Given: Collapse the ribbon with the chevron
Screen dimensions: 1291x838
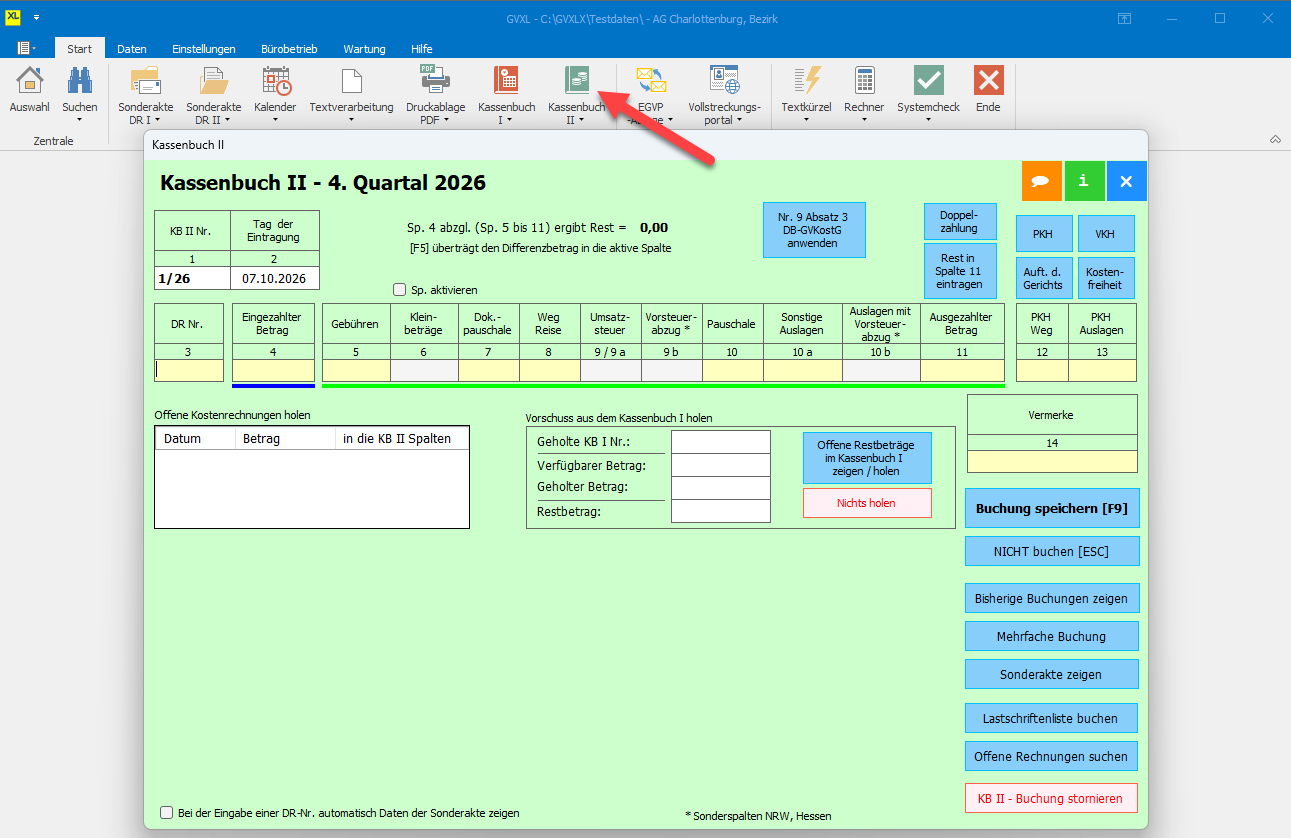Looking at the screenshot, I should click(x=1275, y=139).
